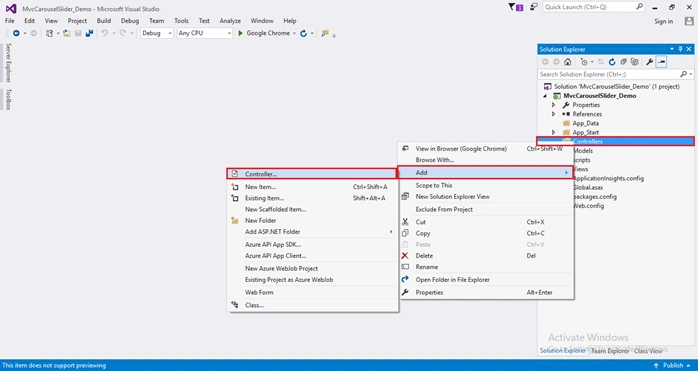Image resolution: width=698 pixels, height=371 pixels.
Task: Open the Debug menu in menu bar
Action: click(x=130, y=21)
